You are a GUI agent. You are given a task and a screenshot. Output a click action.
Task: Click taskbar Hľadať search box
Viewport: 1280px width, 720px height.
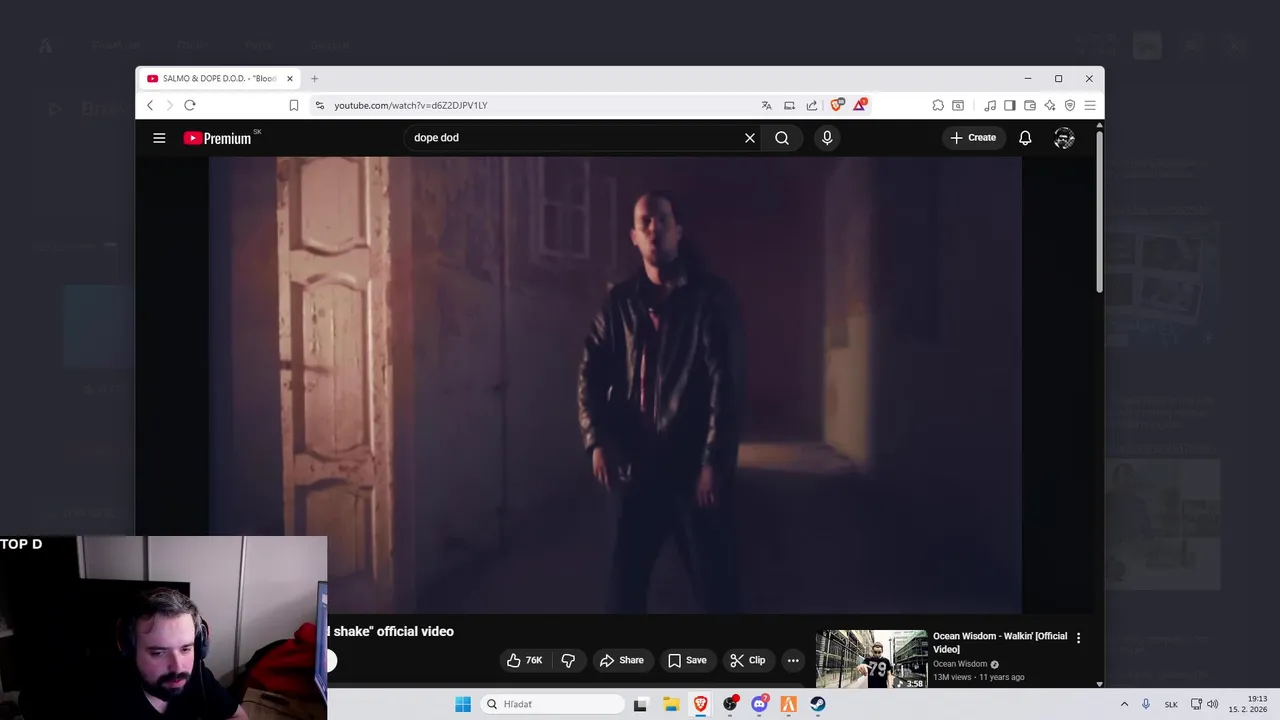[552, 704]
